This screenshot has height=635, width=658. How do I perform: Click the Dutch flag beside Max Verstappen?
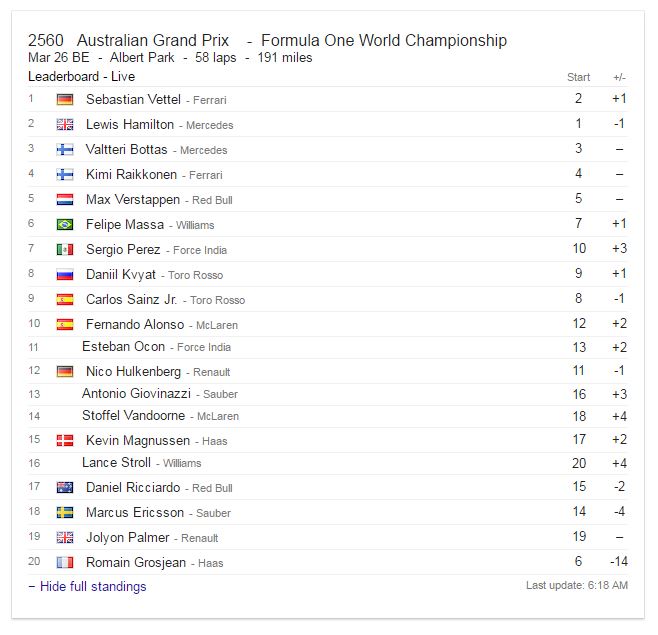click(x=65, y=199)
